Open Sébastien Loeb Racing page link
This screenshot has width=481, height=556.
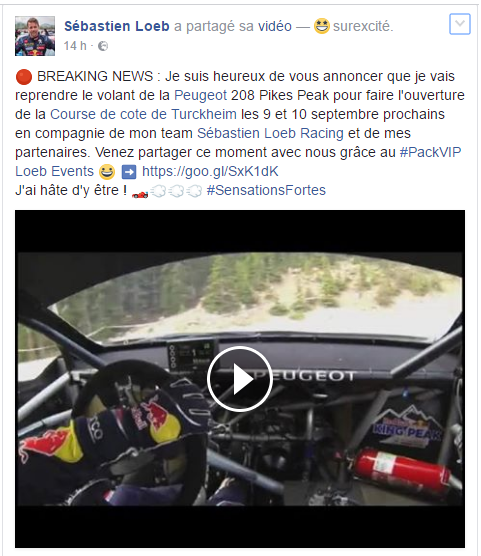(x=270, y=133)
